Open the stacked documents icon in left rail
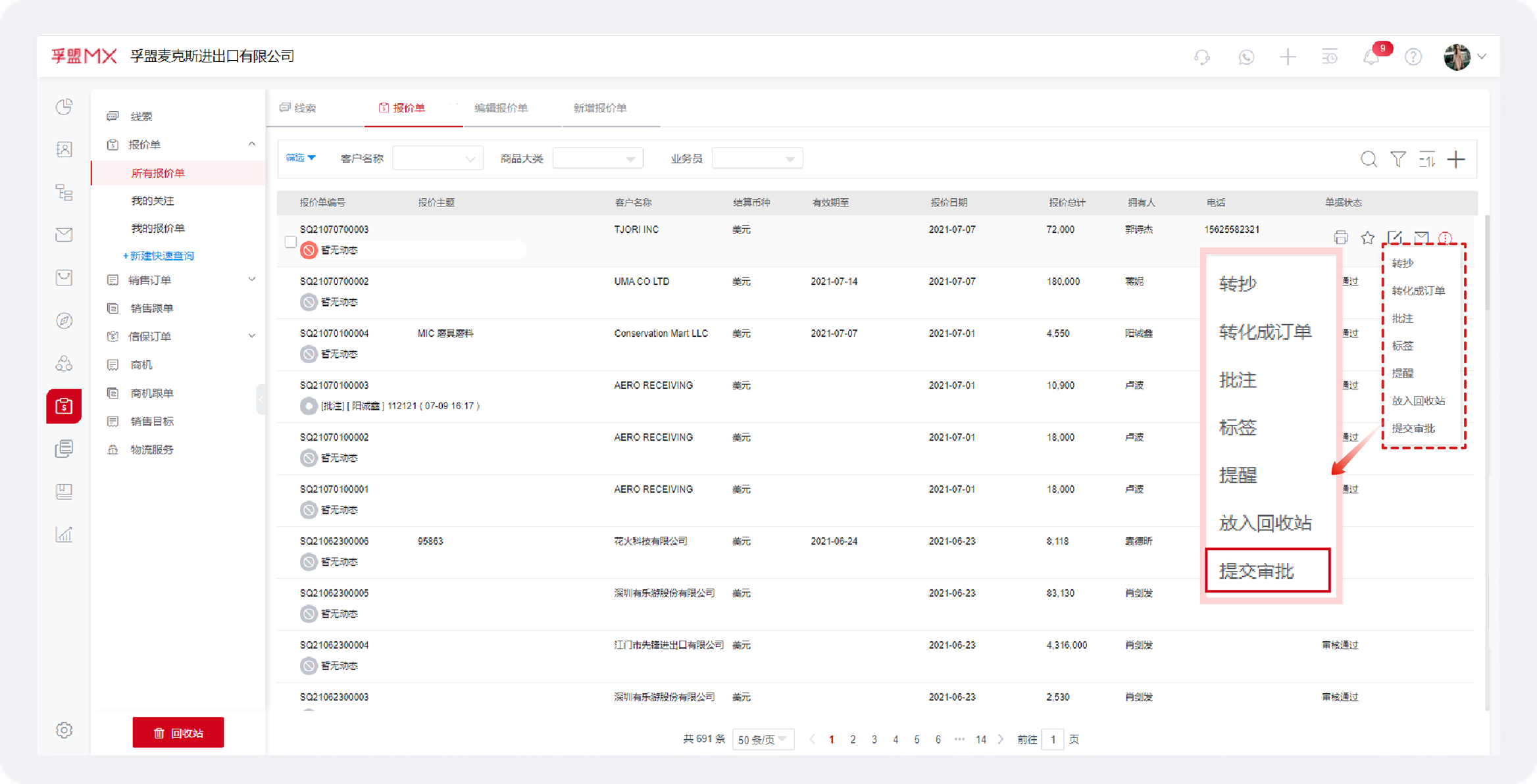1537x784 pixels. coord(64,449)
